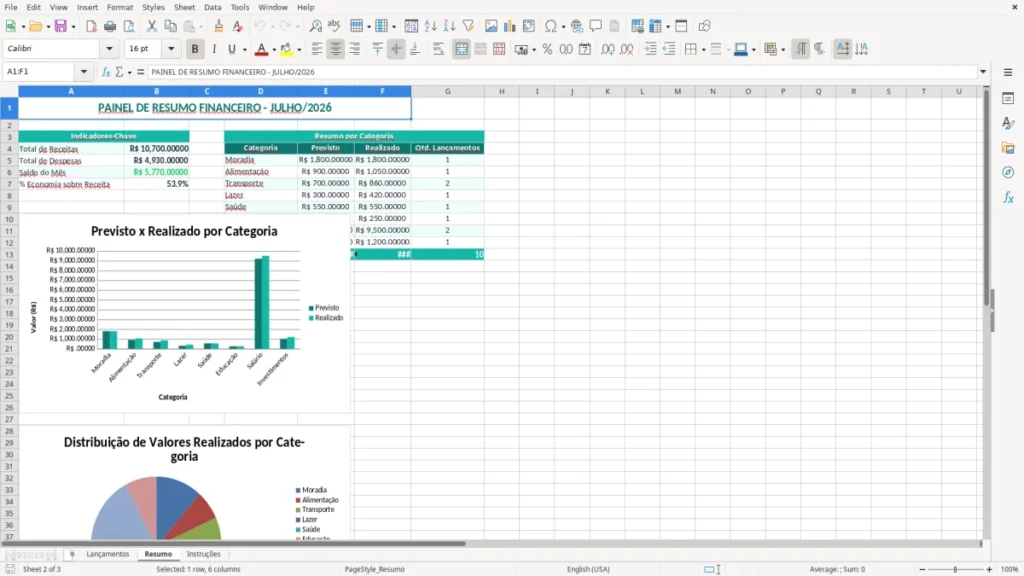1024x576 pixels.
Task: Open the font color dropdown arrow
Action: [x=274, y=50]
